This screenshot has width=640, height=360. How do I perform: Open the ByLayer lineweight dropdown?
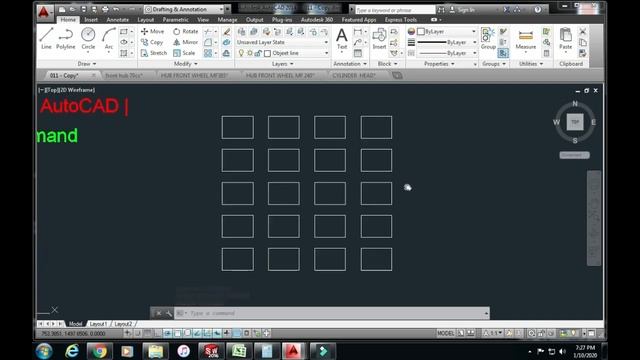coord(446,42)
